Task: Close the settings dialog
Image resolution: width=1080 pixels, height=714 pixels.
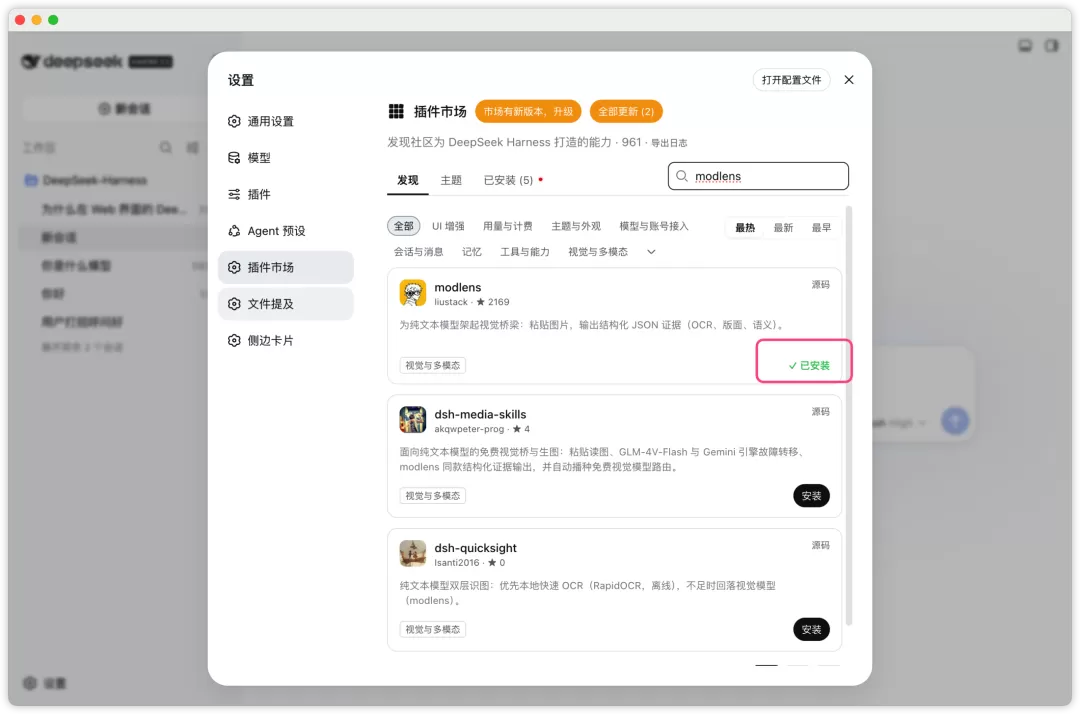Action: 849,80
